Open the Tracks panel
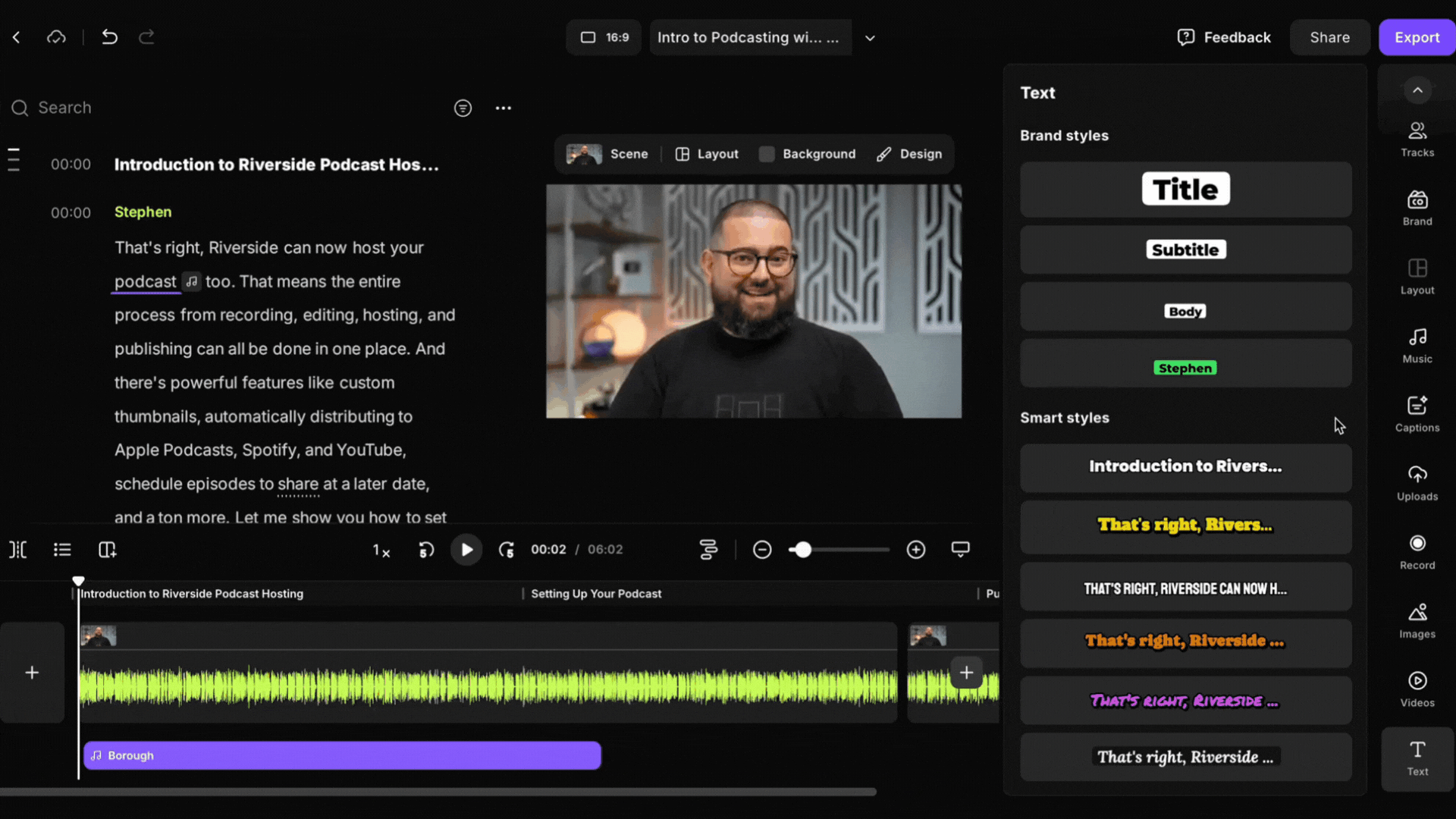The image size is (1456, 819). click(x=1417, y=140)
